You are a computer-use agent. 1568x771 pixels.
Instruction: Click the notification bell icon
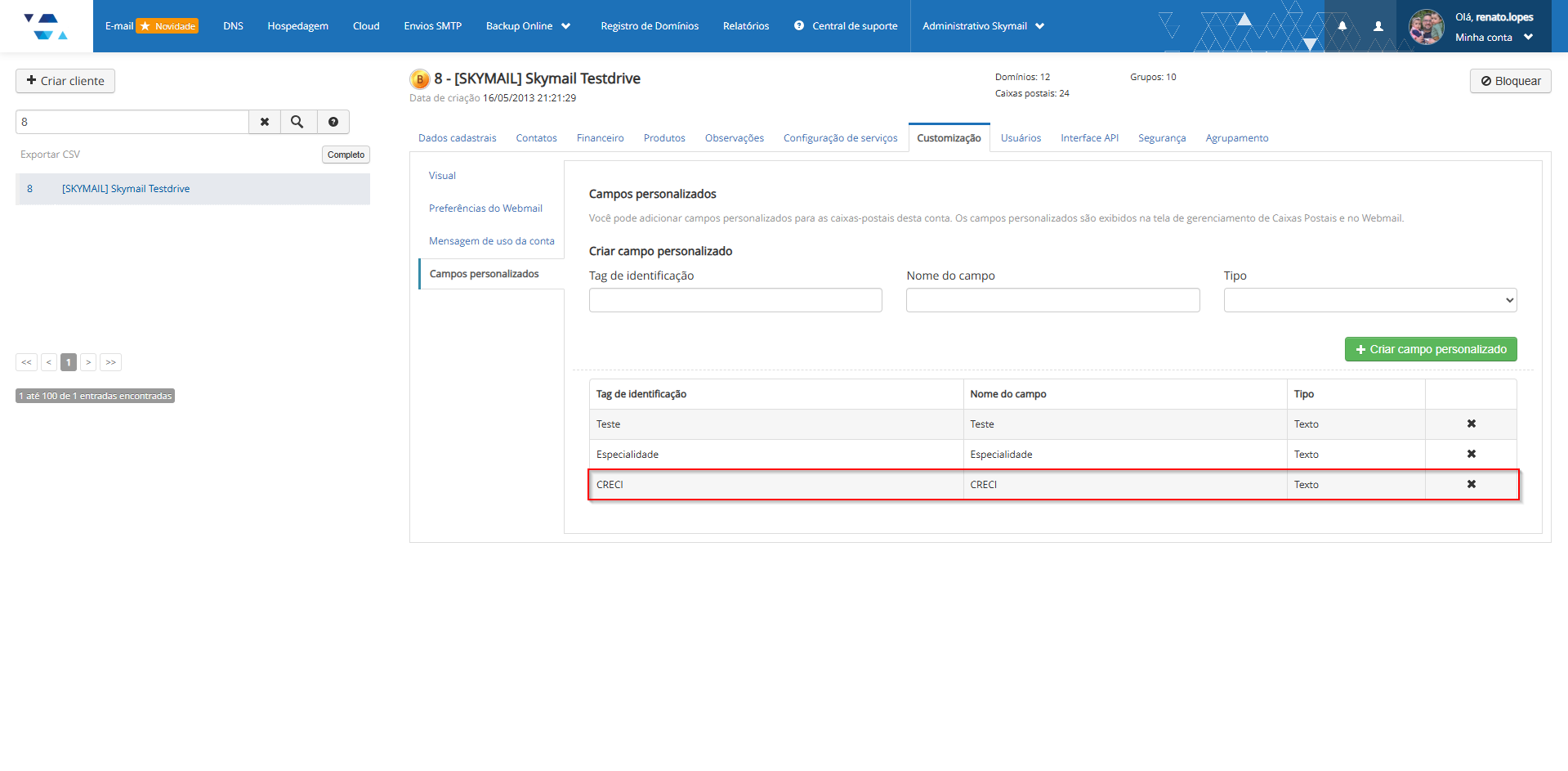click(x=1342, y=26)
